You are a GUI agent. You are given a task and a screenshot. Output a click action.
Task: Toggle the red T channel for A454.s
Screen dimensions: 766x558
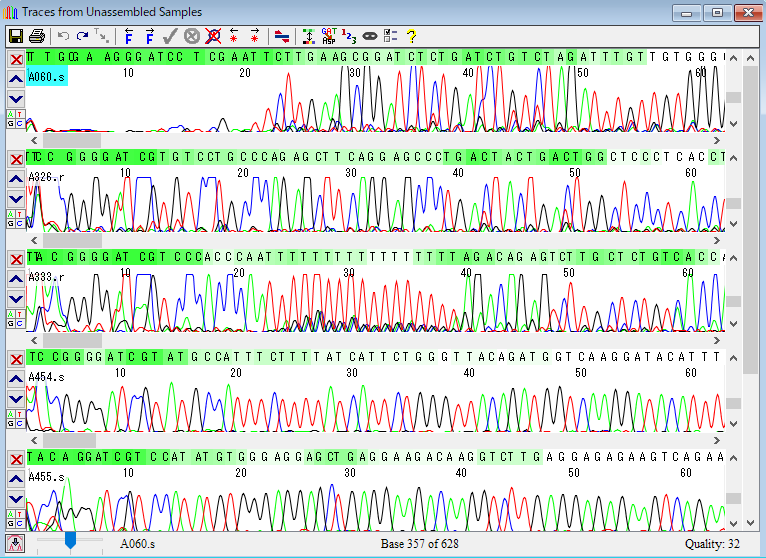pyautogui.click(x=20, y=414)
